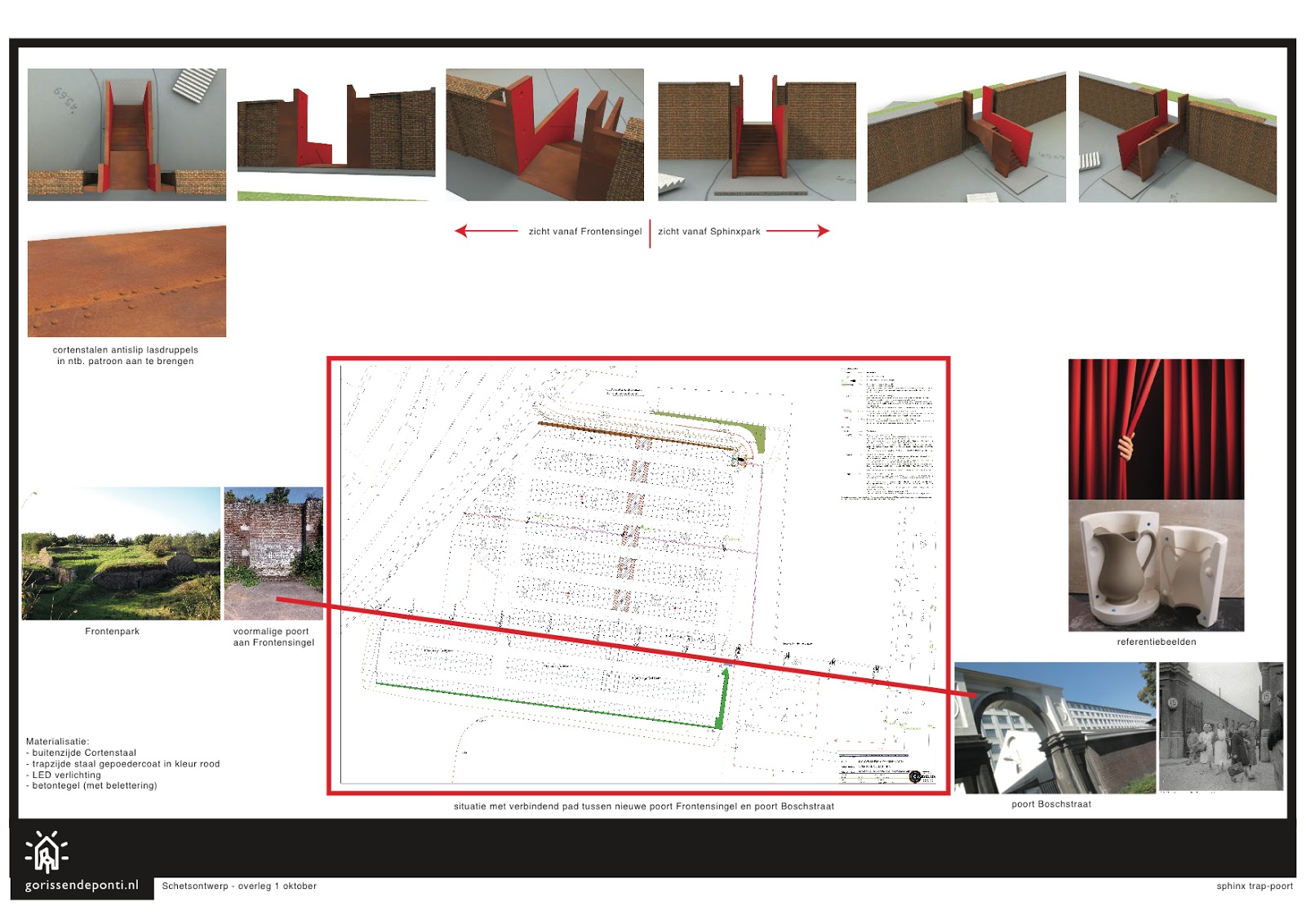Click the old brick gate photo

click(273, 553)
